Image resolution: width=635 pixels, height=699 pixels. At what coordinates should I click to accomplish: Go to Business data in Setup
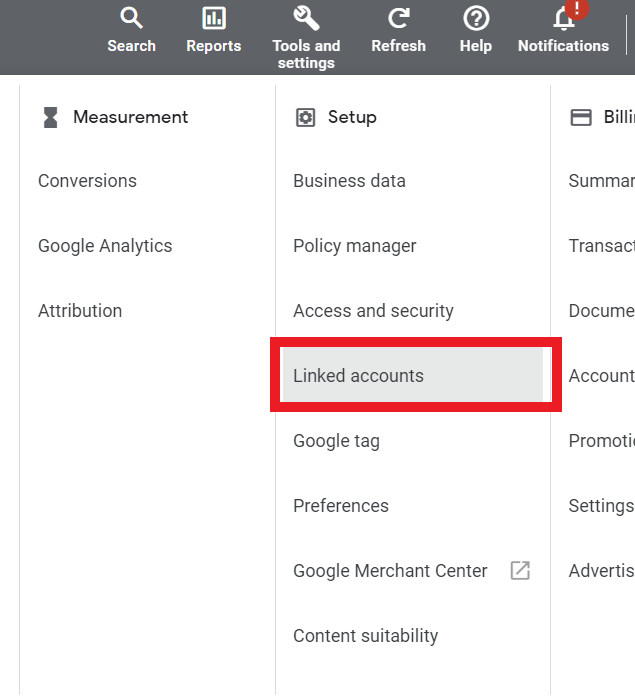pos(349,181)
